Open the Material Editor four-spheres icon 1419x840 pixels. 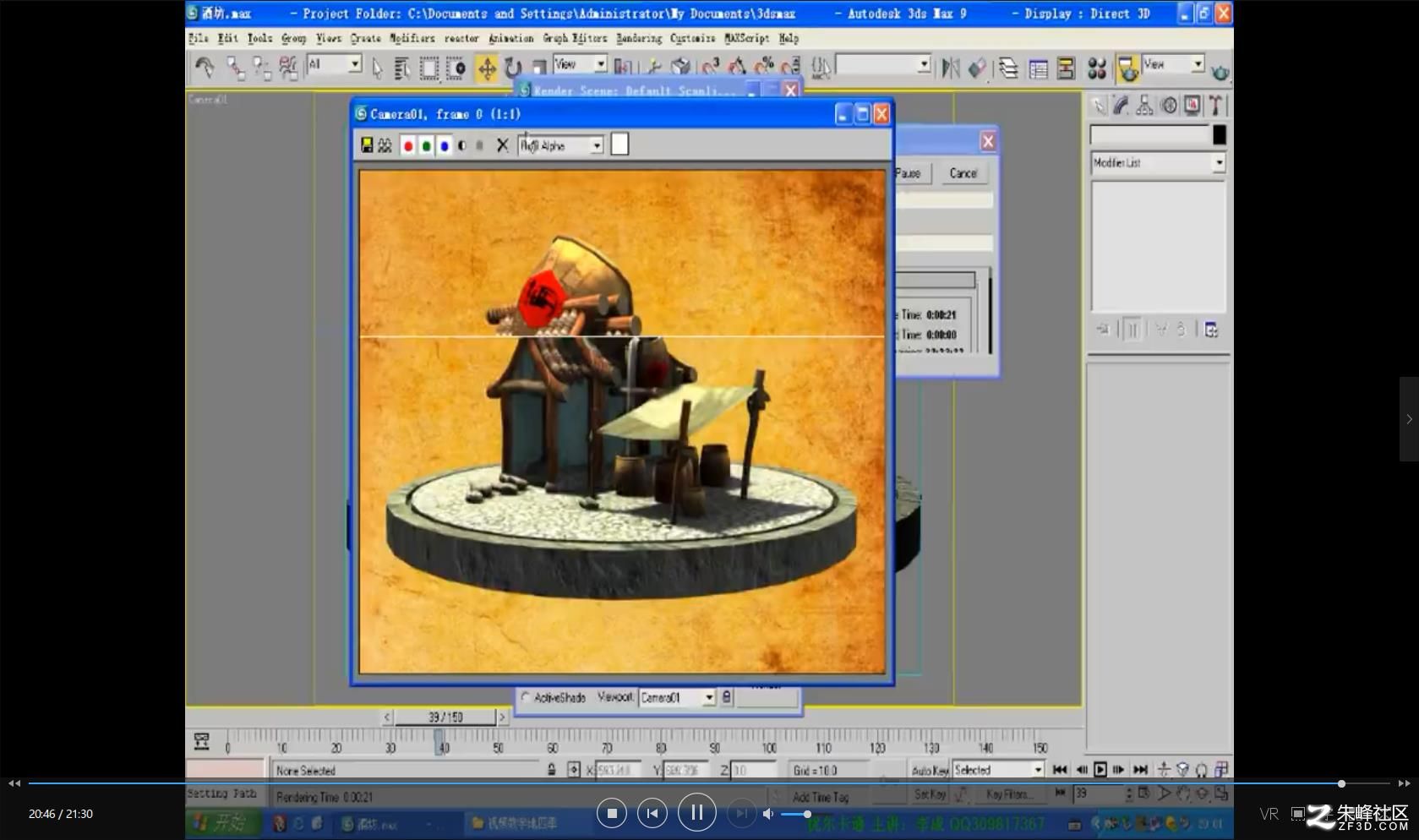coord(1096,68)
